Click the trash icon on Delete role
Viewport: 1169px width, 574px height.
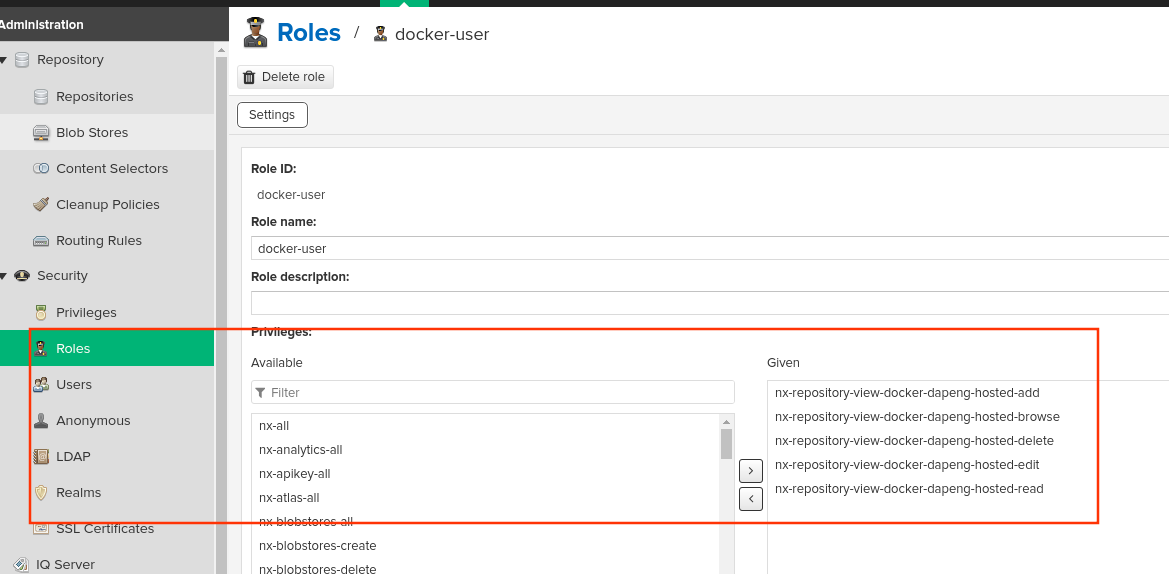click(250, 77)
